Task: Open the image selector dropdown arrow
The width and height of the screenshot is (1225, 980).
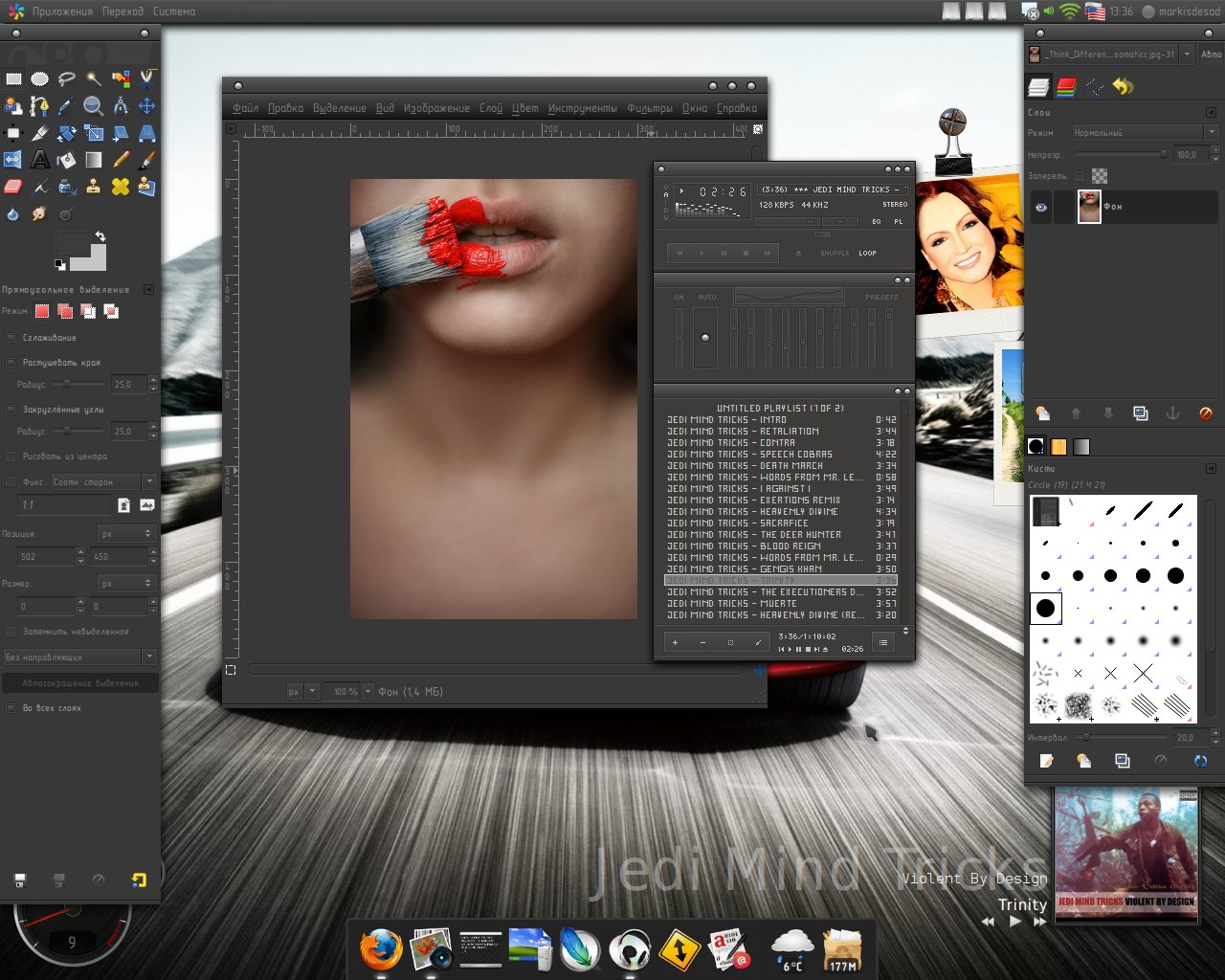Action: point(1188,55)
